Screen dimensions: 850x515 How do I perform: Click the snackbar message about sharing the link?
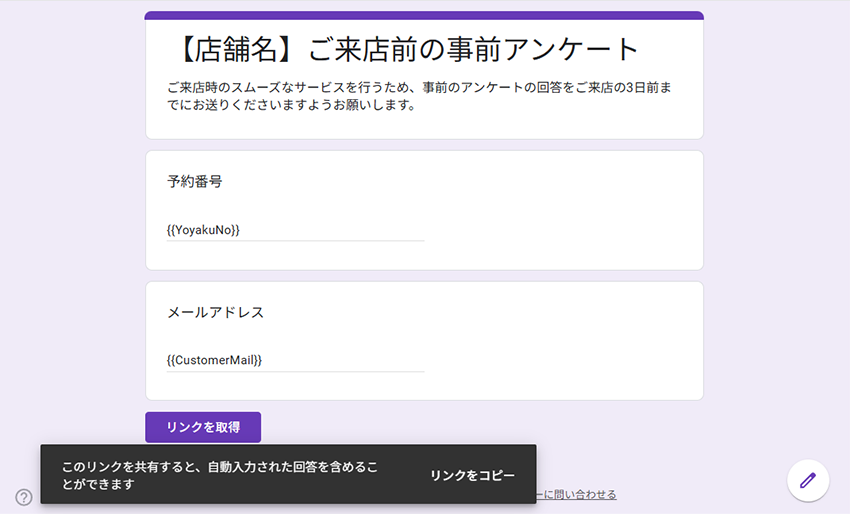pyautogui.click(x=220, y=475)
